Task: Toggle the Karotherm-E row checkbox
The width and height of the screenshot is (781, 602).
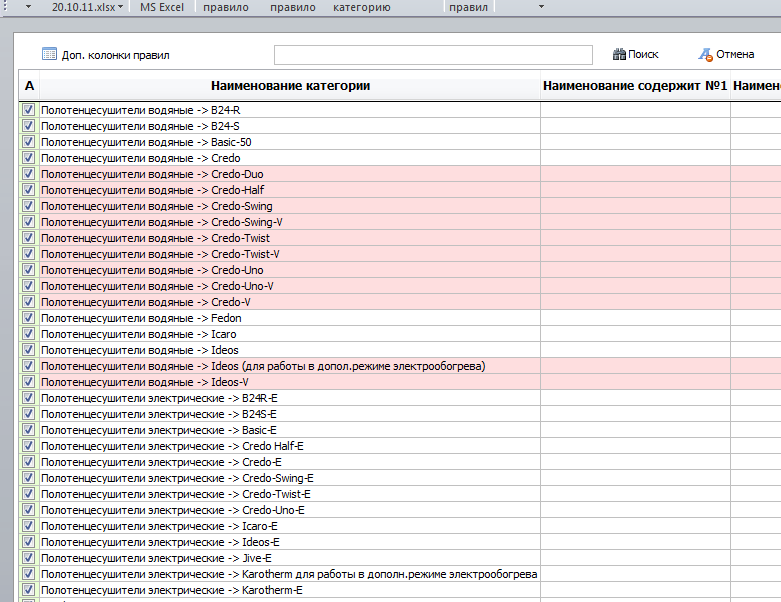Action: click(x=28, y=590)
